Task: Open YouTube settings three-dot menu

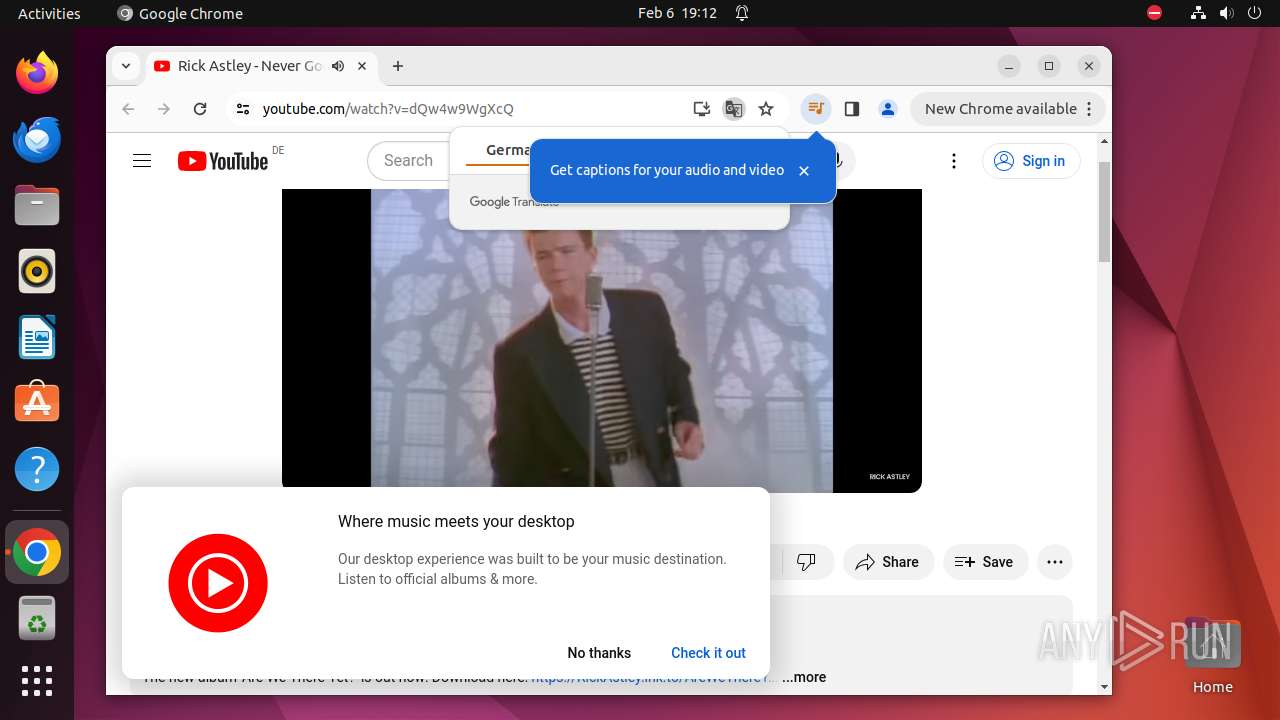Action: (954, 161)
